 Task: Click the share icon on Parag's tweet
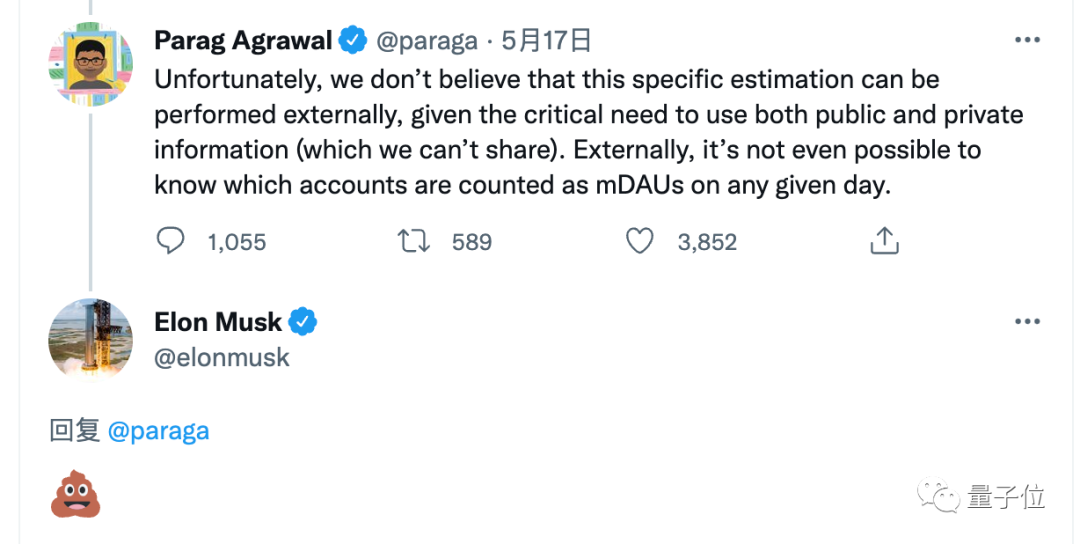pyautogui.click(x=885, y=241)
